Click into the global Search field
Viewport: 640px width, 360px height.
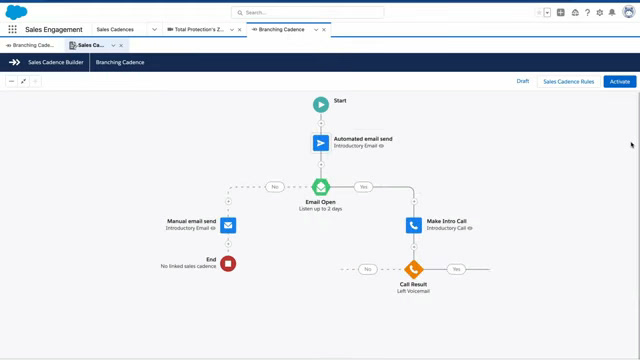[307, 13]
